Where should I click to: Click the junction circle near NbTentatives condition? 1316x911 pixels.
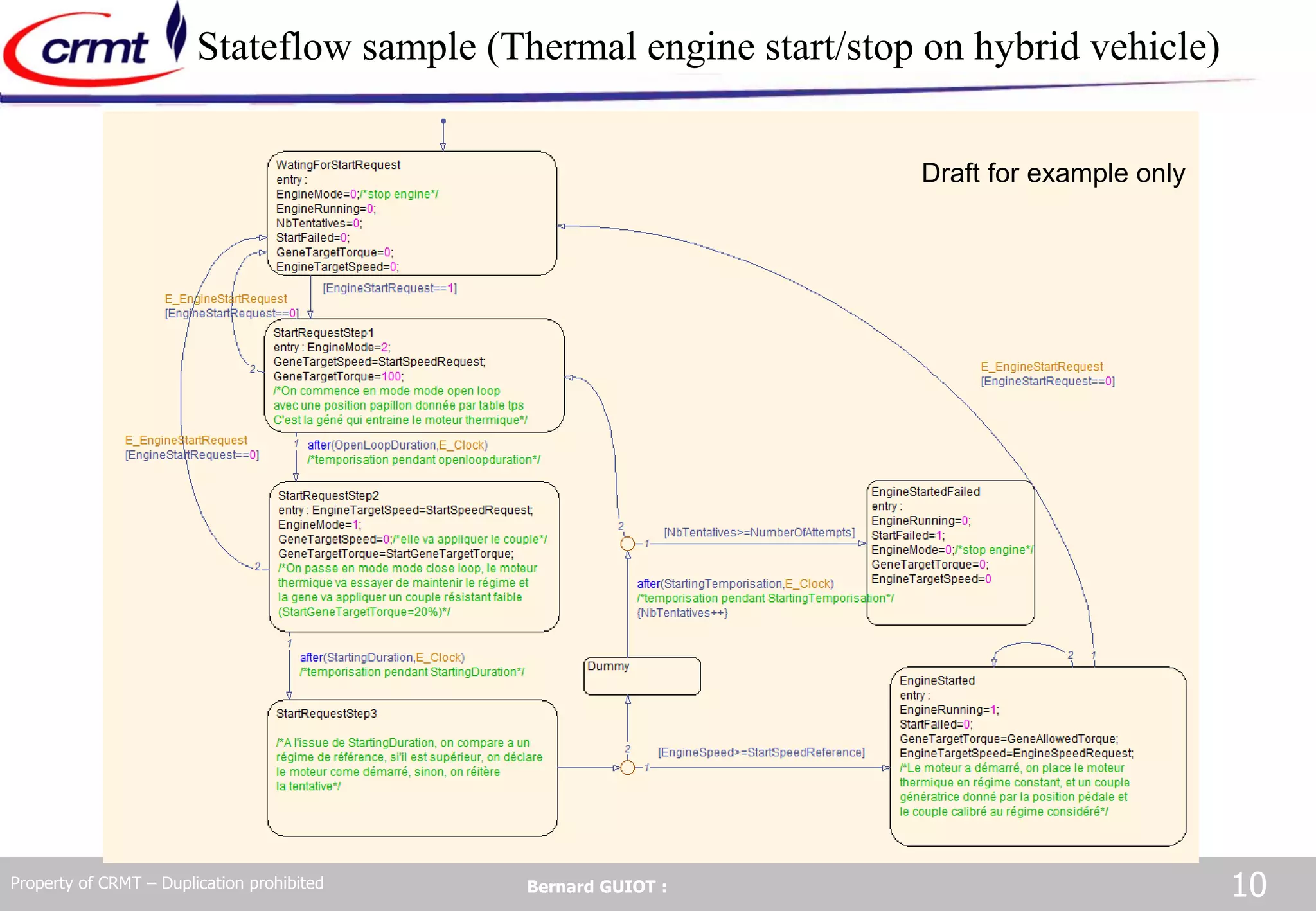pyautogui.click(x=628, y=544)
